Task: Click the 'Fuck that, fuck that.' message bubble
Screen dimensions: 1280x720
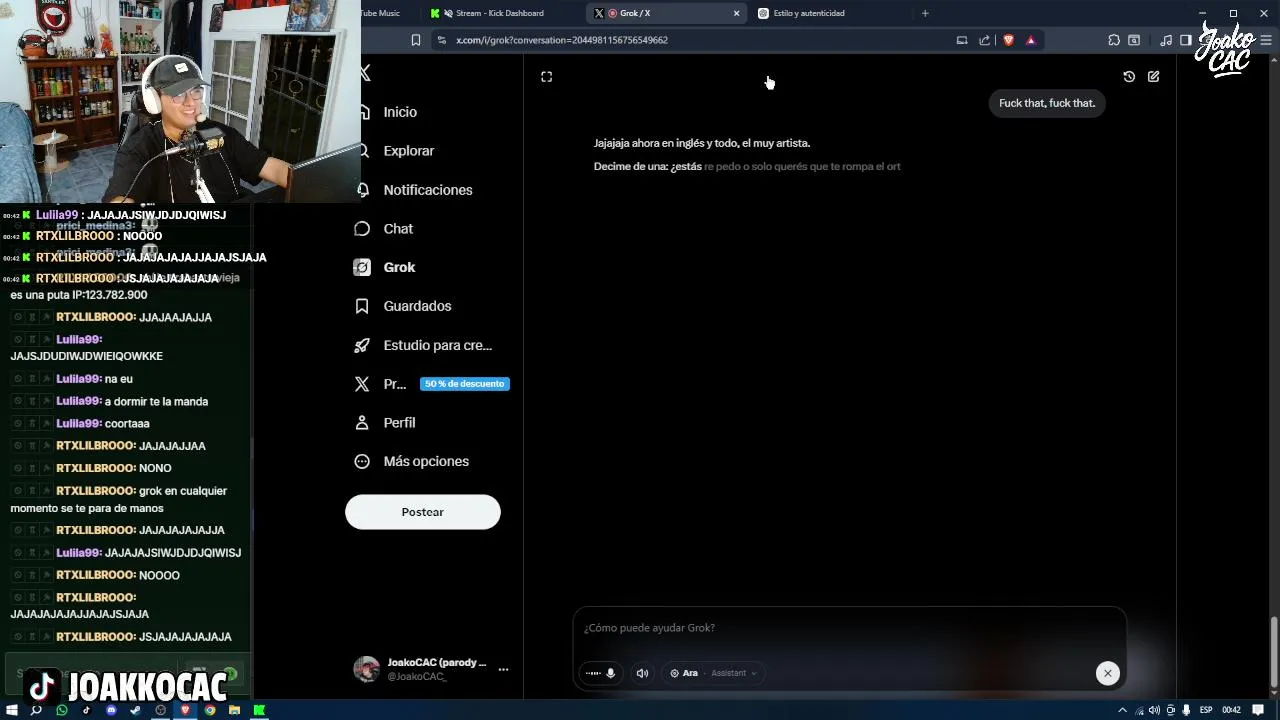Action: pyautogui.click(x=1047, y=103)
